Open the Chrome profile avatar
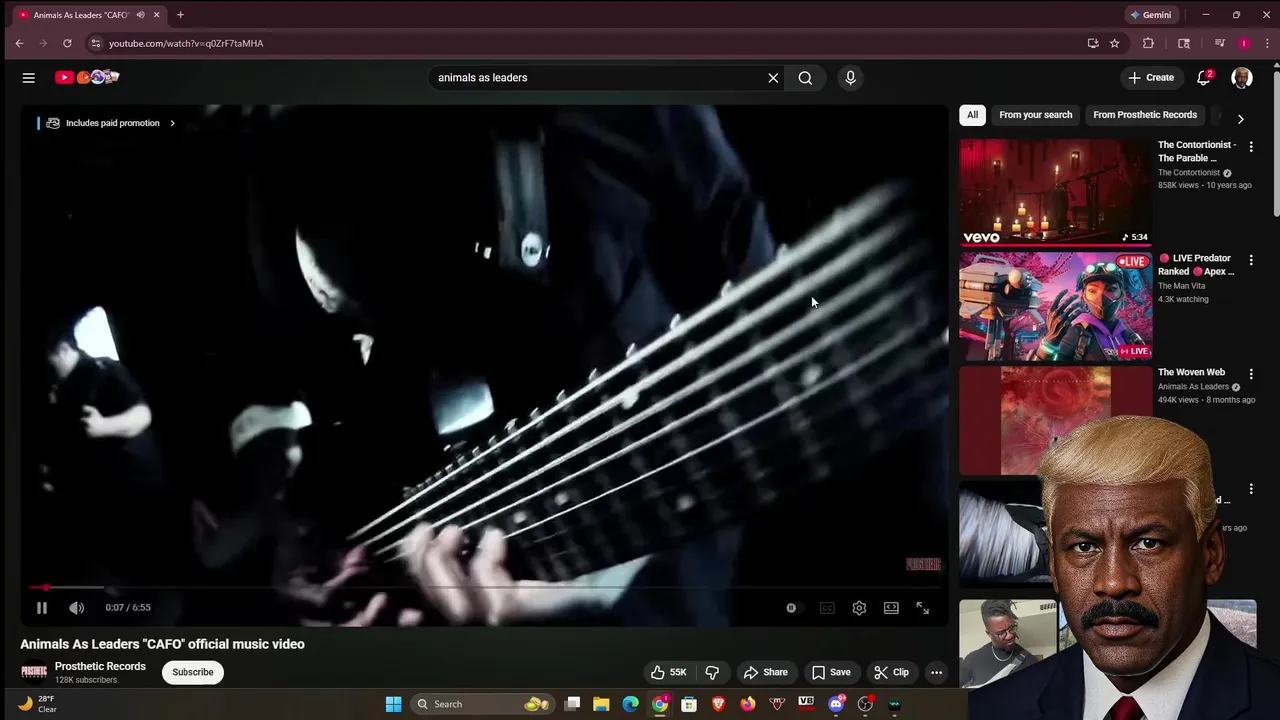This screenshot has width=1280, height=720. click(x=1244, y=44)
